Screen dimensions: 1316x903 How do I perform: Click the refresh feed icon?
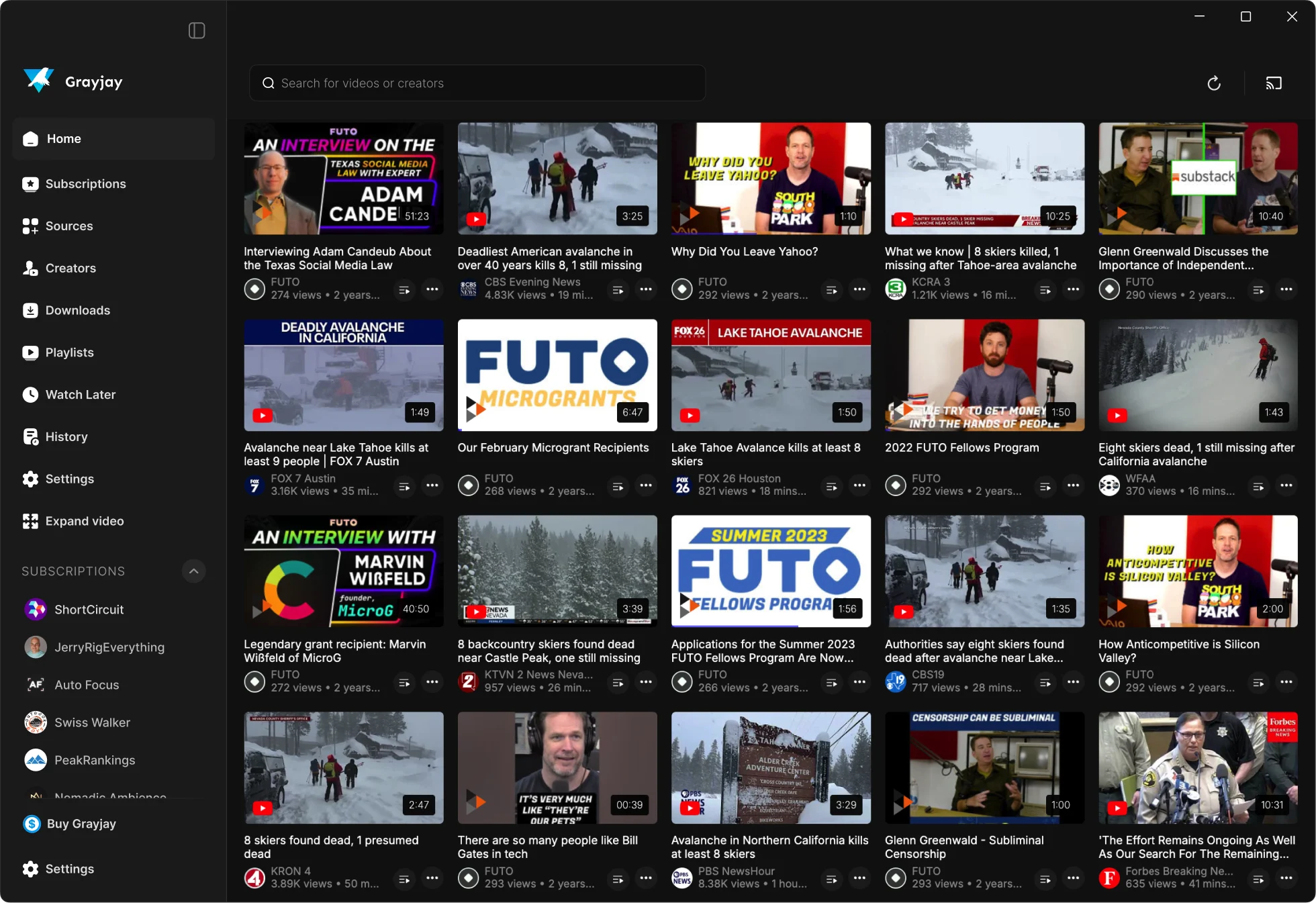pyautogui.click(x=1214, y=83)
